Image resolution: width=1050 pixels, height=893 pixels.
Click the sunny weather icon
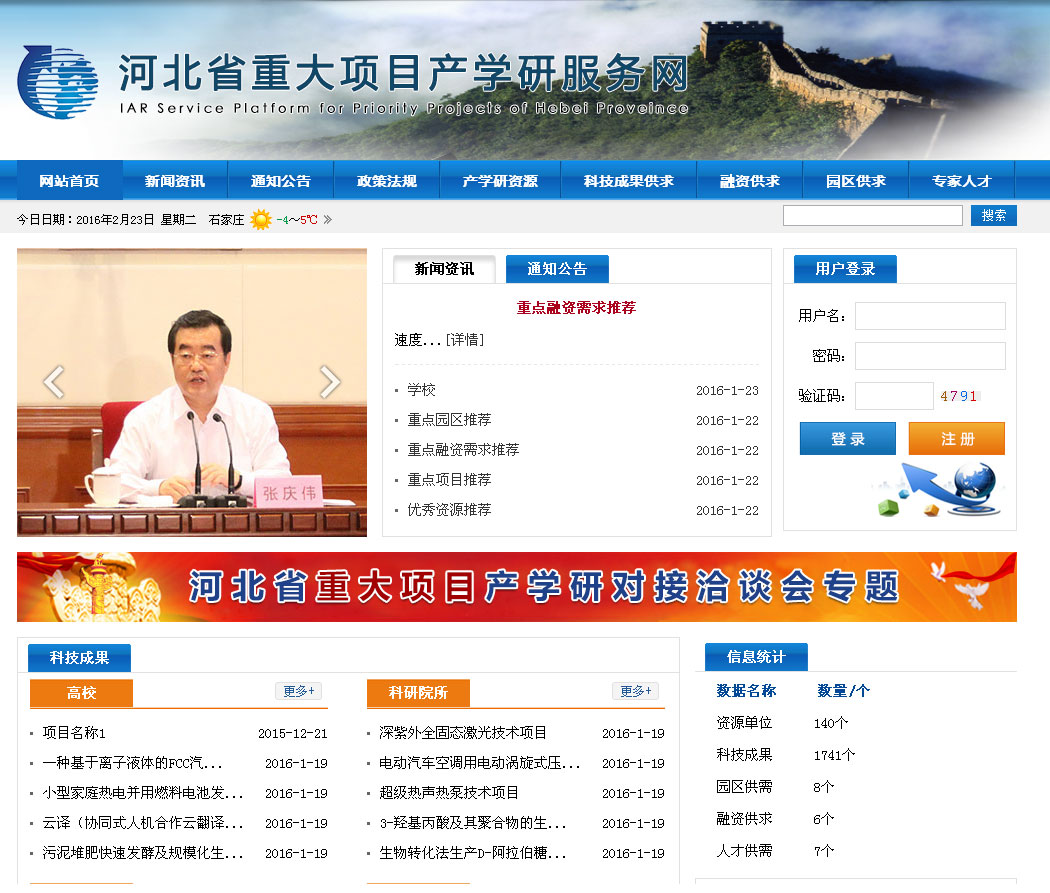point(260,219)
